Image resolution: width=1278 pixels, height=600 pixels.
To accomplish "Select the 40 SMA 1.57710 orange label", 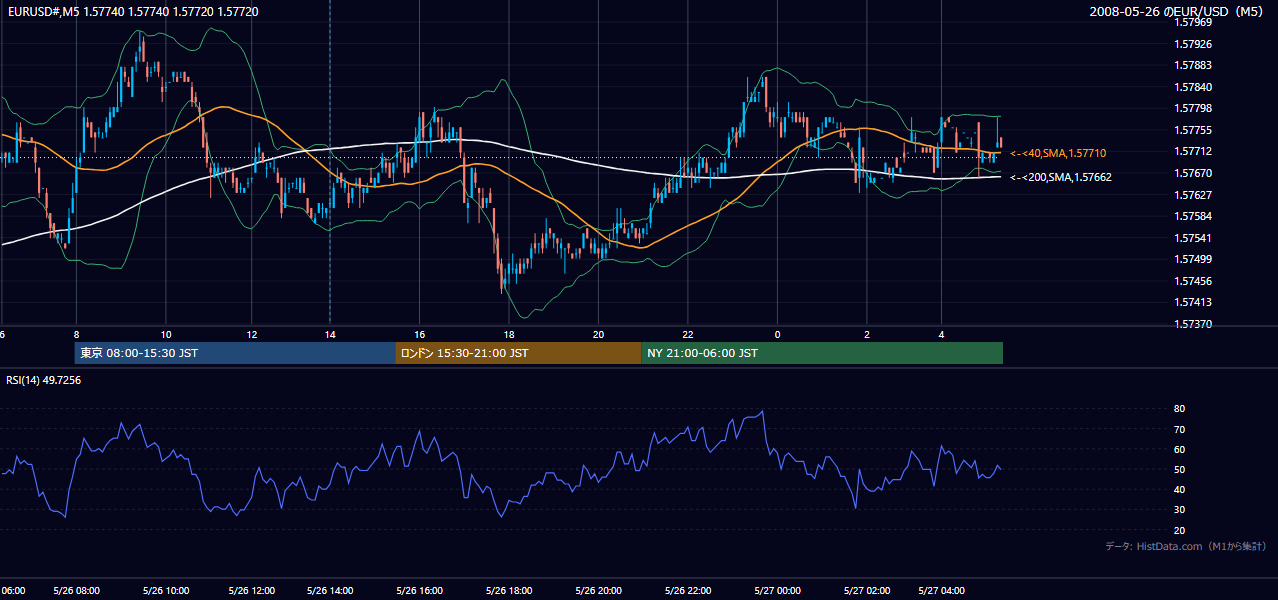I will (x=1058, y=153).
